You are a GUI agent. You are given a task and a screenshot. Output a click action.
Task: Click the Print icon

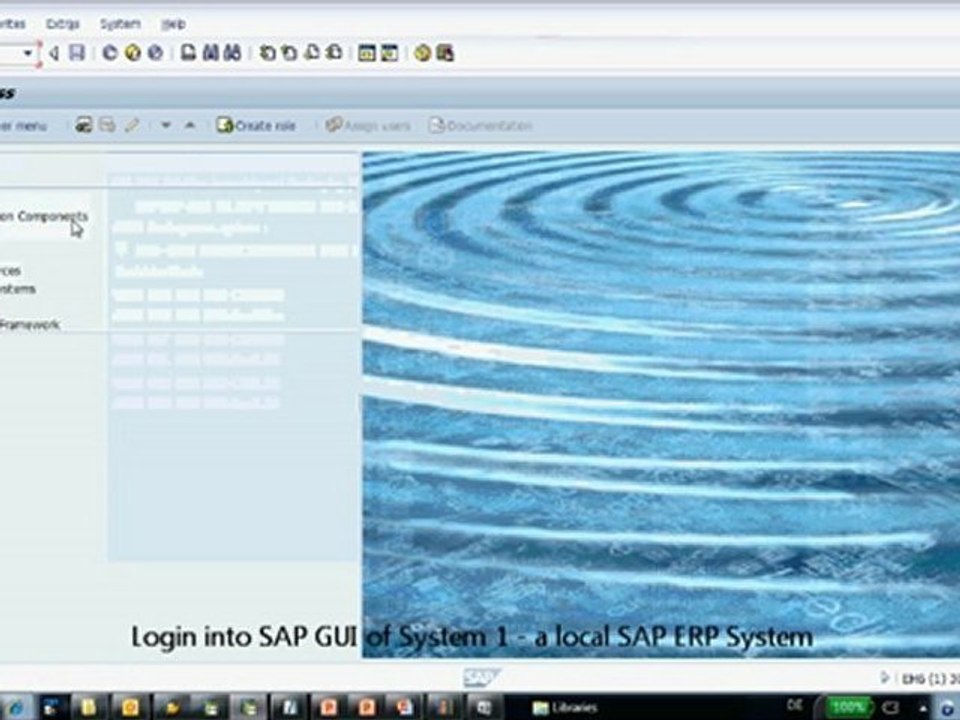click(x=189, y=53)
